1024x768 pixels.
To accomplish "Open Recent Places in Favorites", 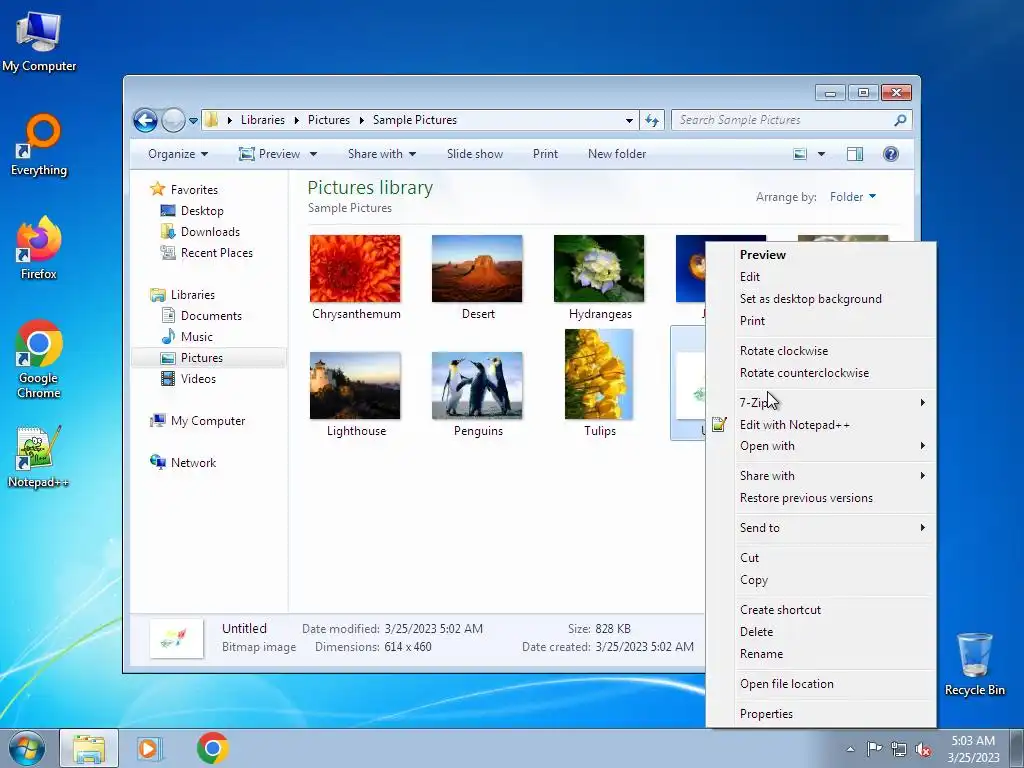I will click(x=208, y=253).
